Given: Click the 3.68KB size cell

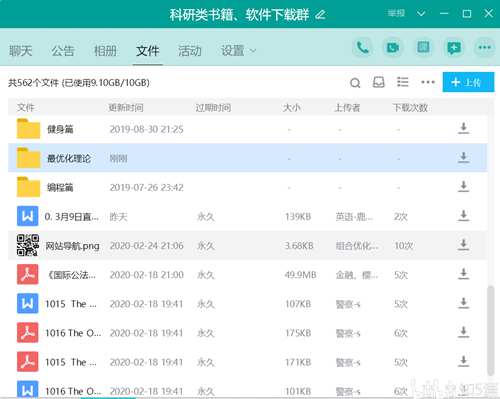Looking at the screenshot, I should pos(299,246).
